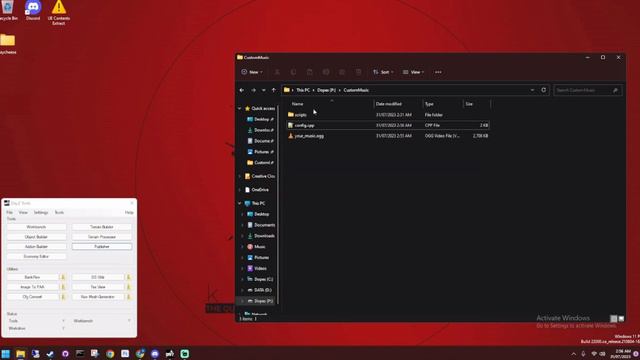Open GitHub Desktop from the taskbar
640x360 pixels.
pos(65,353)
